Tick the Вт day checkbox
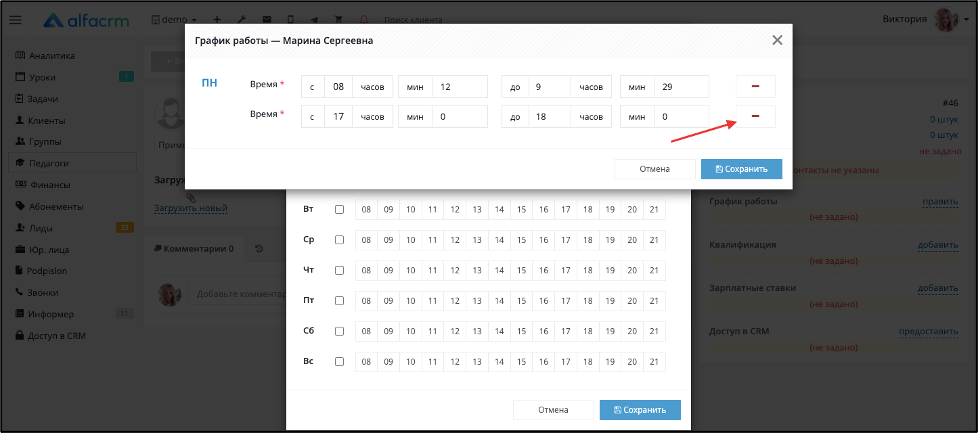 (x=339, y=210)
